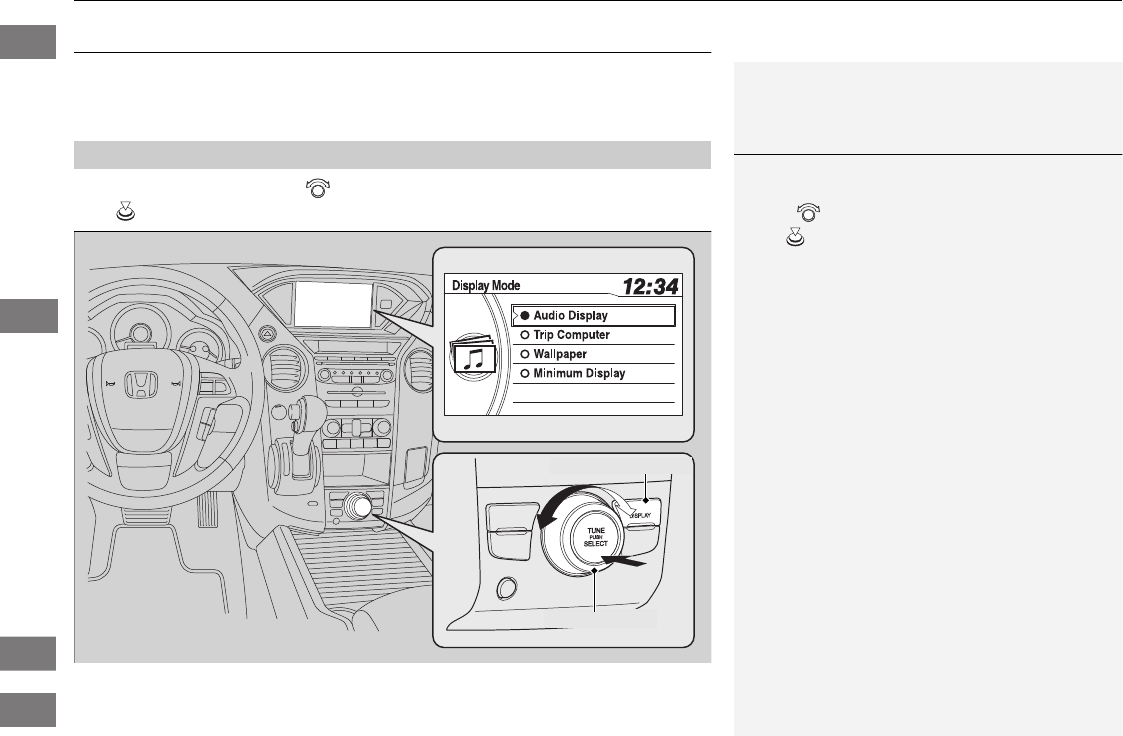Click the dashboard center display screen
Viewport: 1123px width, 736px height.
tap(332, 303)
